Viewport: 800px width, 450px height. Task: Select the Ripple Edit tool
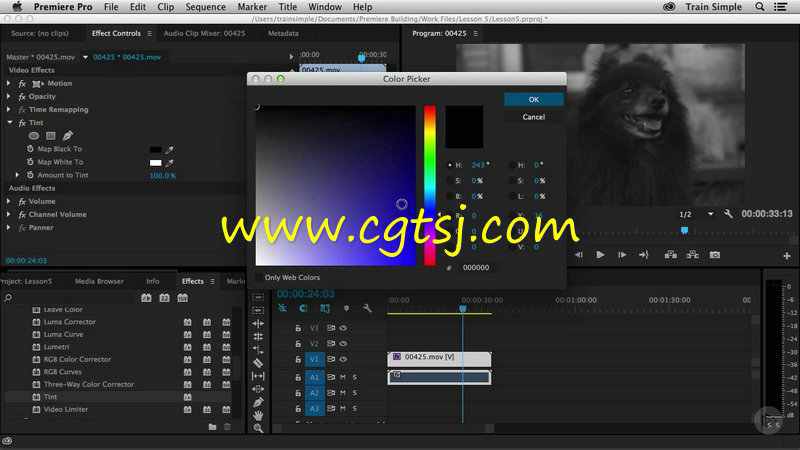click(x=258, y=323)
